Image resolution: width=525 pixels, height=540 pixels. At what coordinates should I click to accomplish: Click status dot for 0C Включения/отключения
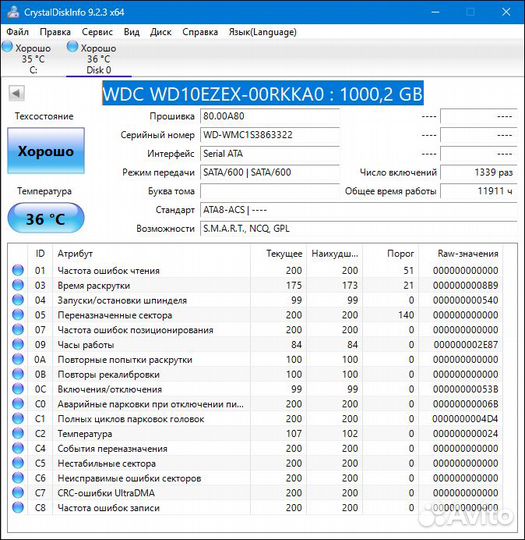point(18,389)
